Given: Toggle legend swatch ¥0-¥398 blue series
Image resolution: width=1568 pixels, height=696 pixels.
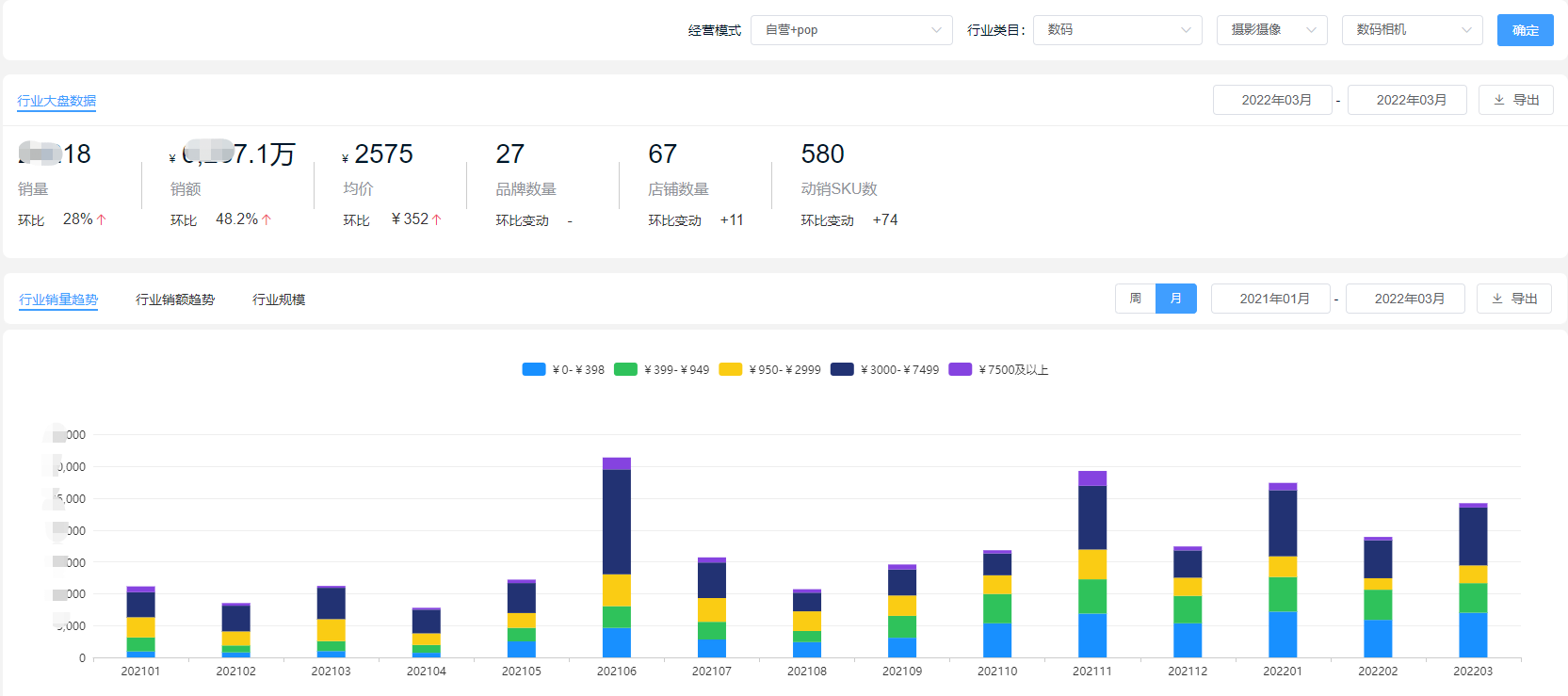Looking at the screenshot, I should coord(534,369).
